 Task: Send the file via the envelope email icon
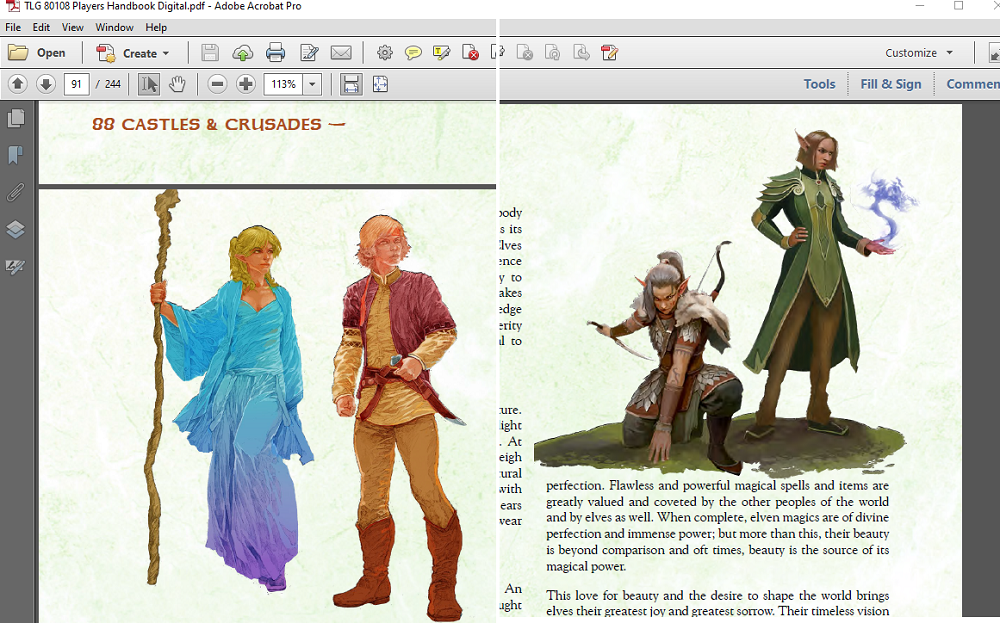pos(341,53)
